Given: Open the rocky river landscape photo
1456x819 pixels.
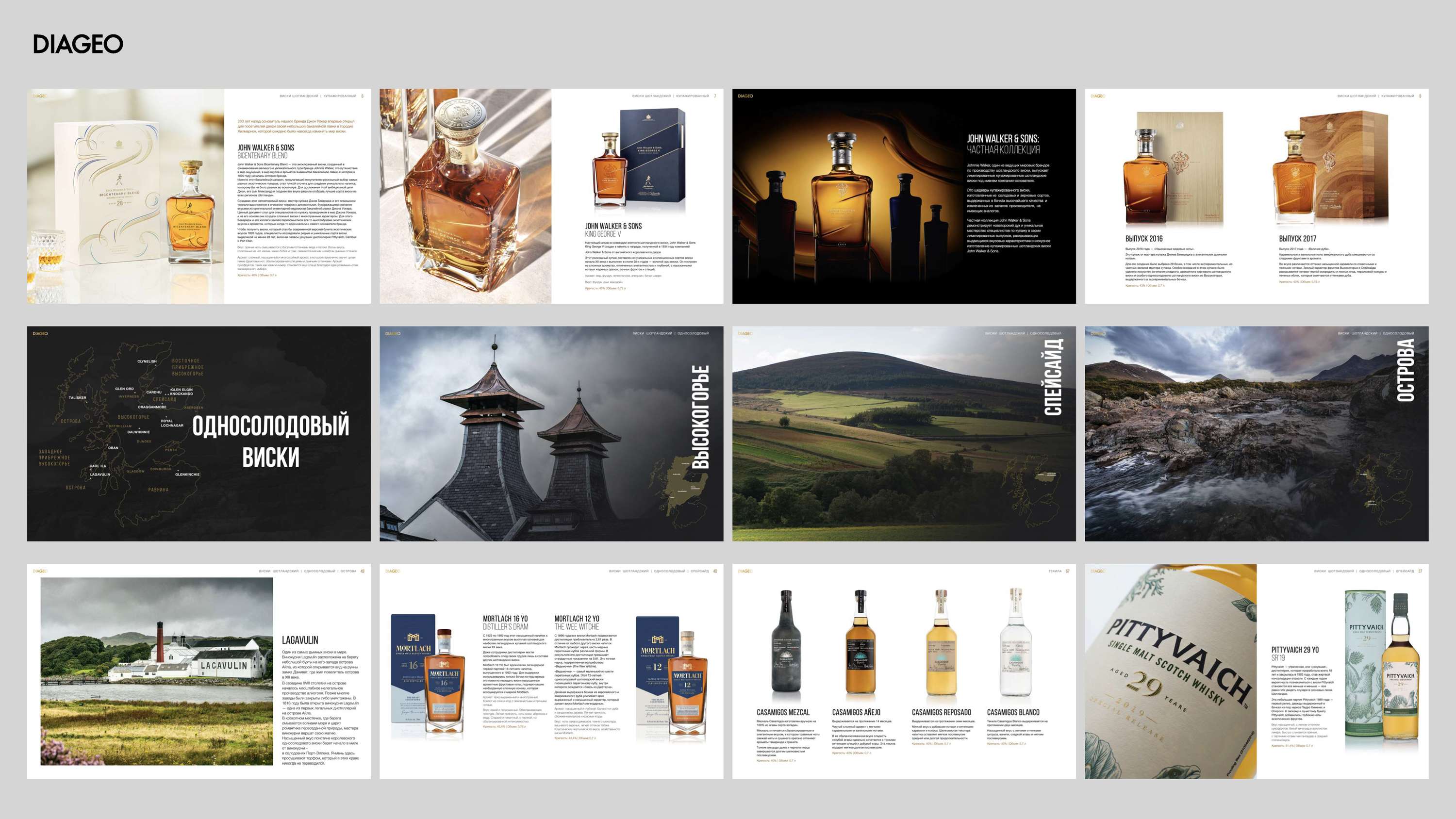Looking at the screenshot, I should click(1257, 434).
